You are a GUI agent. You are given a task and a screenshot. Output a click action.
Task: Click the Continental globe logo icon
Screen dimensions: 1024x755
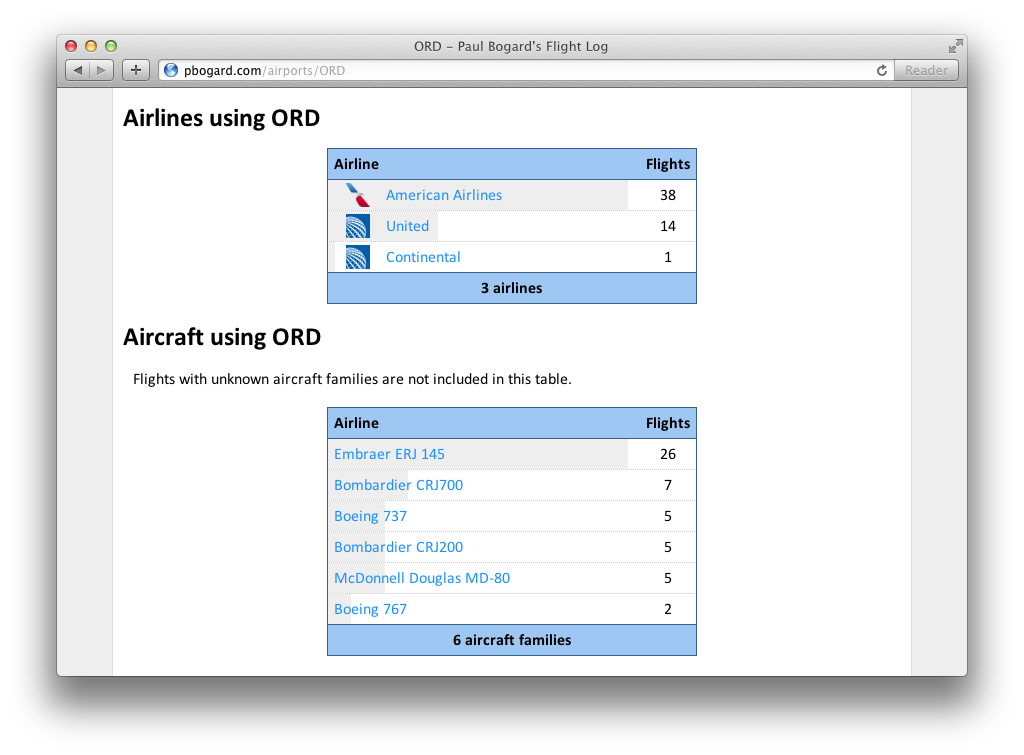pos(357,257)
